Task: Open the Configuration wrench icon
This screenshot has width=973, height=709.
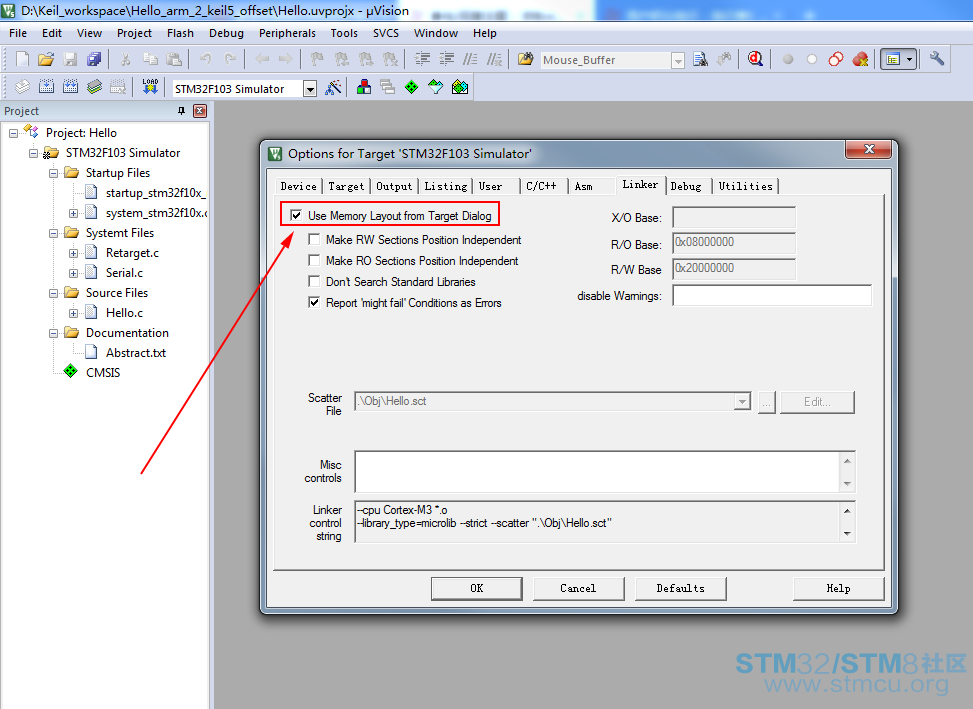Action: pos(936,59)
